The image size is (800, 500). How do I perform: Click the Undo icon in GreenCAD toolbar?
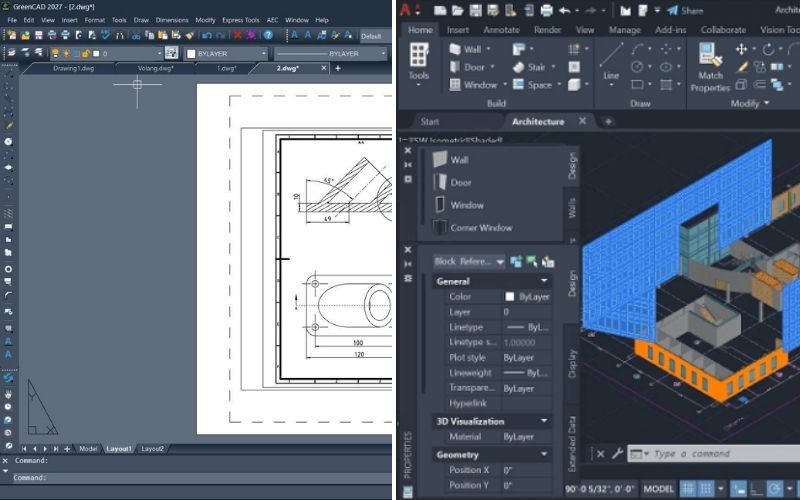(207, 35)
